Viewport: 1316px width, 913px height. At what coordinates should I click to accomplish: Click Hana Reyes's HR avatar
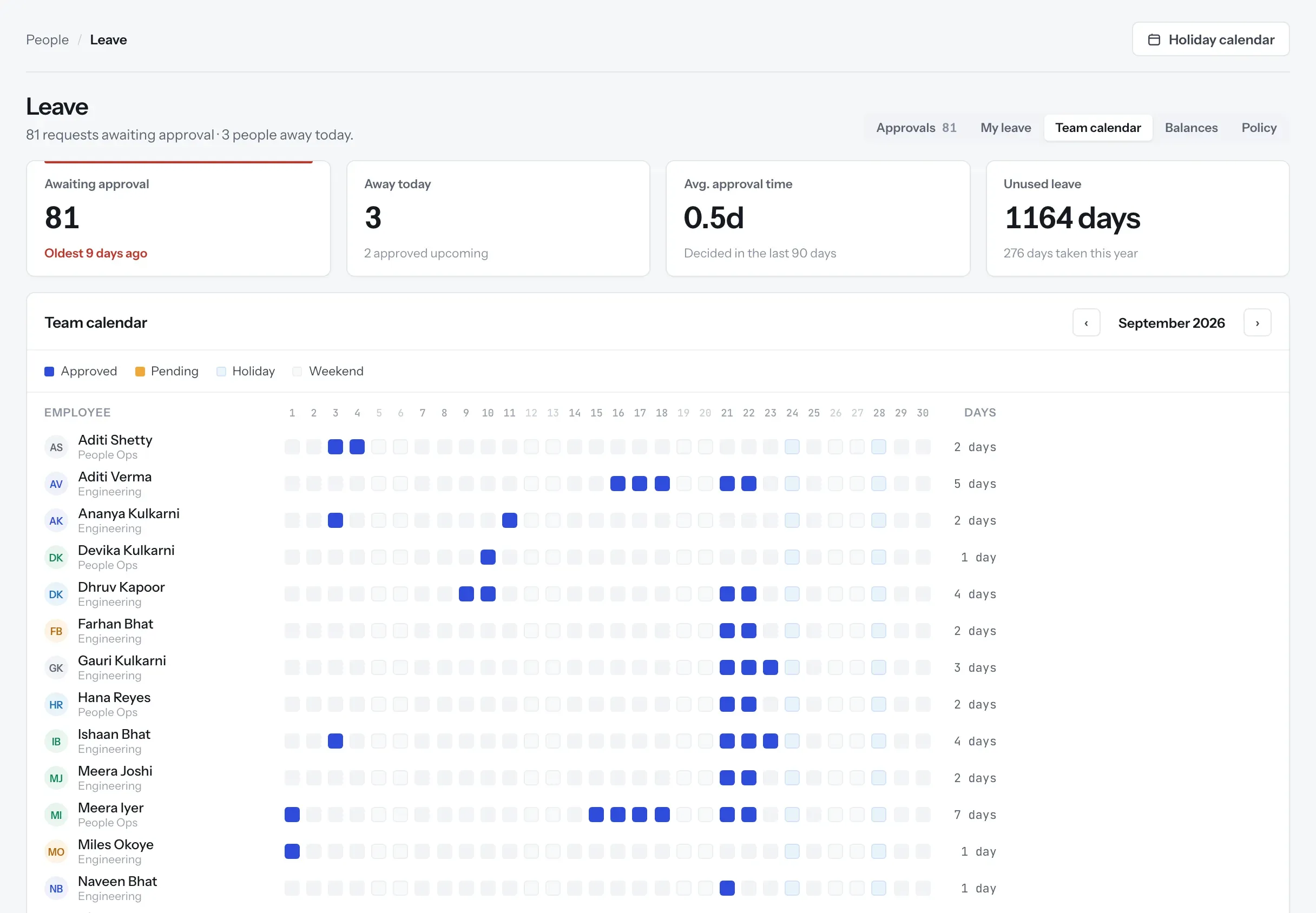(56, 705)
